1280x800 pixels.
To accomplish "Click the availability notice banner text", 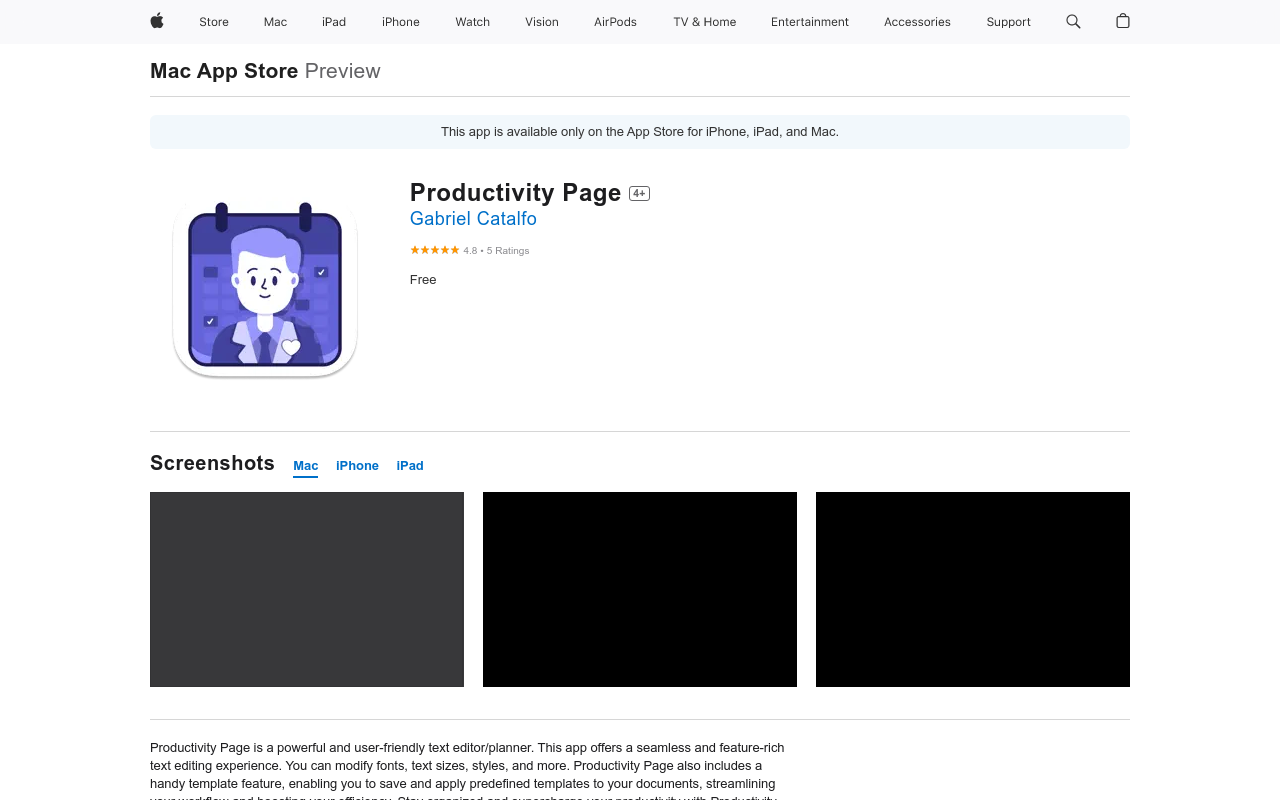I will 640,132.
